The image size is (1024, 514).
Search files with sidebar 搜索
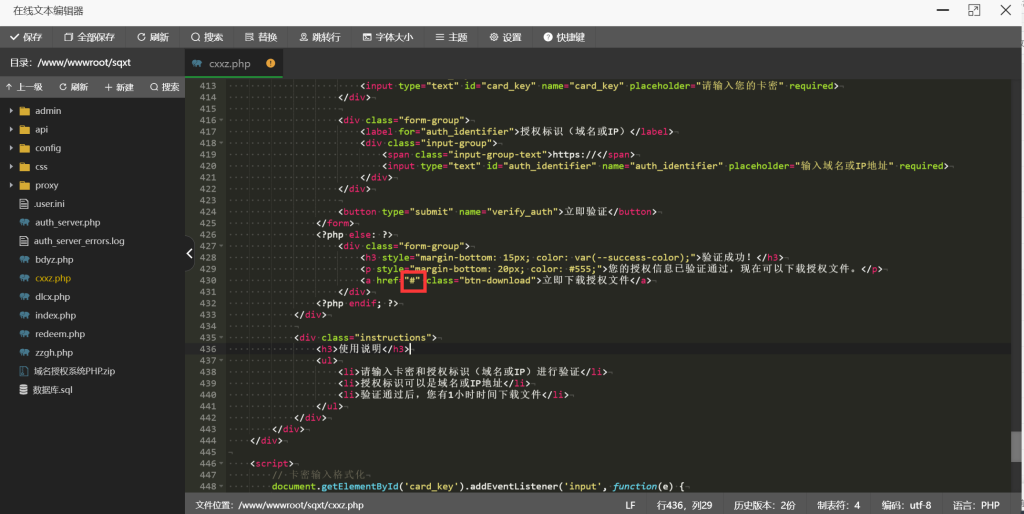click(x=165, y=87)
